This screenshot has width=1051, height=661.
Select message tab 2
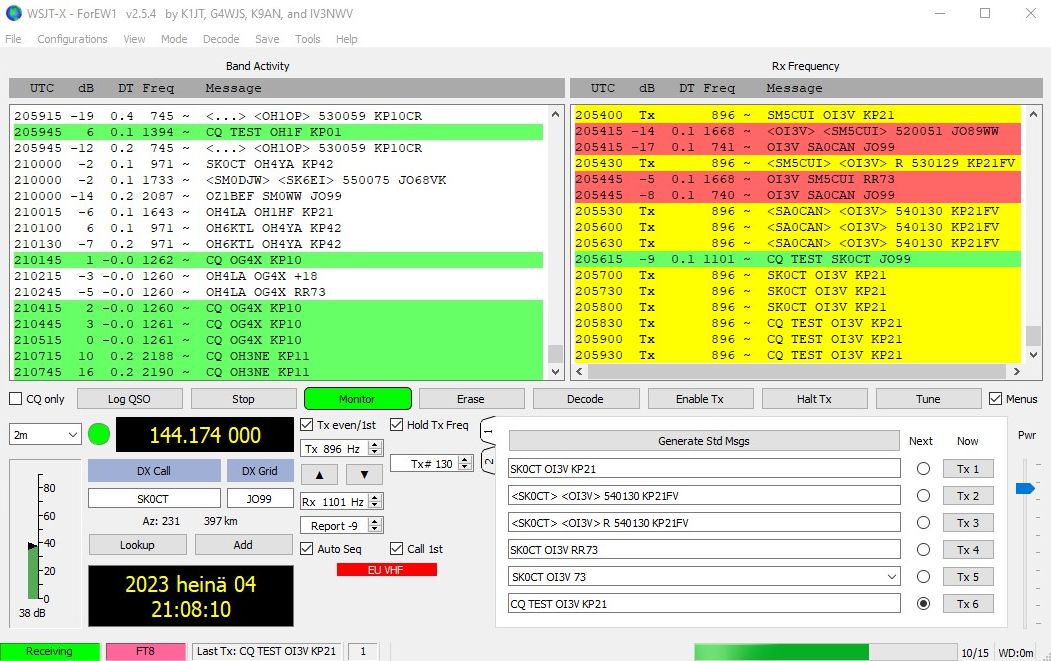pos(488,461)
